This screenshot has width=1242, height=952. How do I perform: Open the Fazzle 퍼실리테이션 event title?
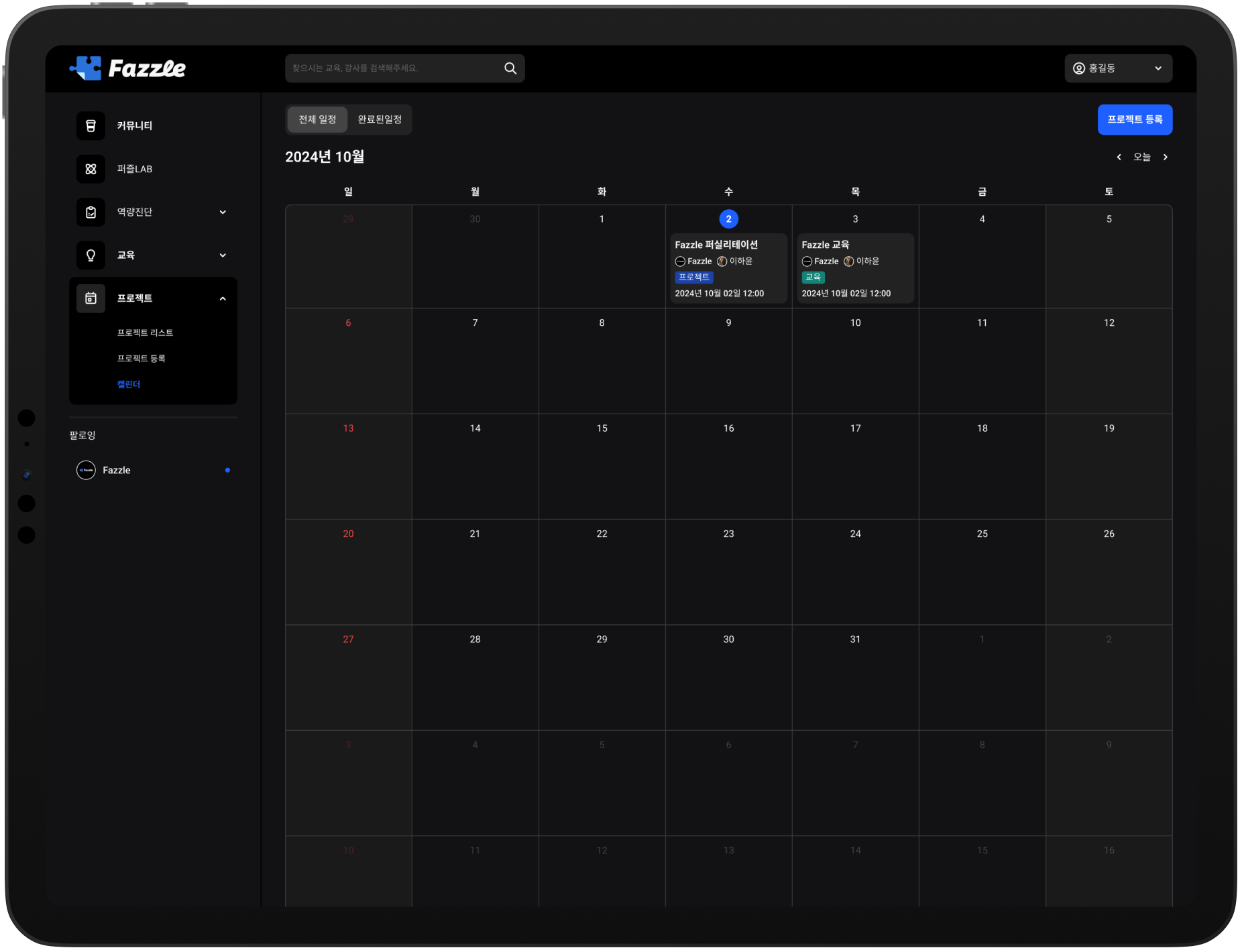click(716, 245)
